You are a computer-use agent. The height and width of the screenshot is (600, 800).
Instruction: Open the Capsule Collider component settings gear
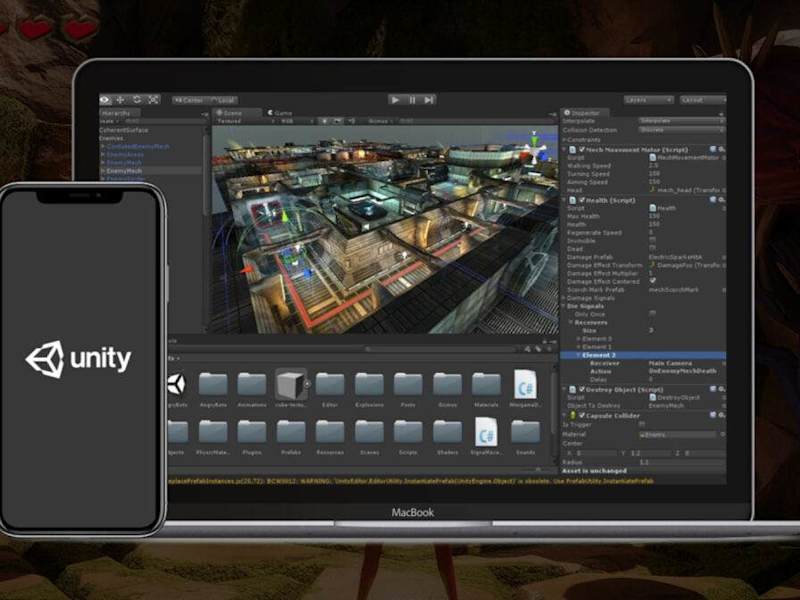point(721,415)
